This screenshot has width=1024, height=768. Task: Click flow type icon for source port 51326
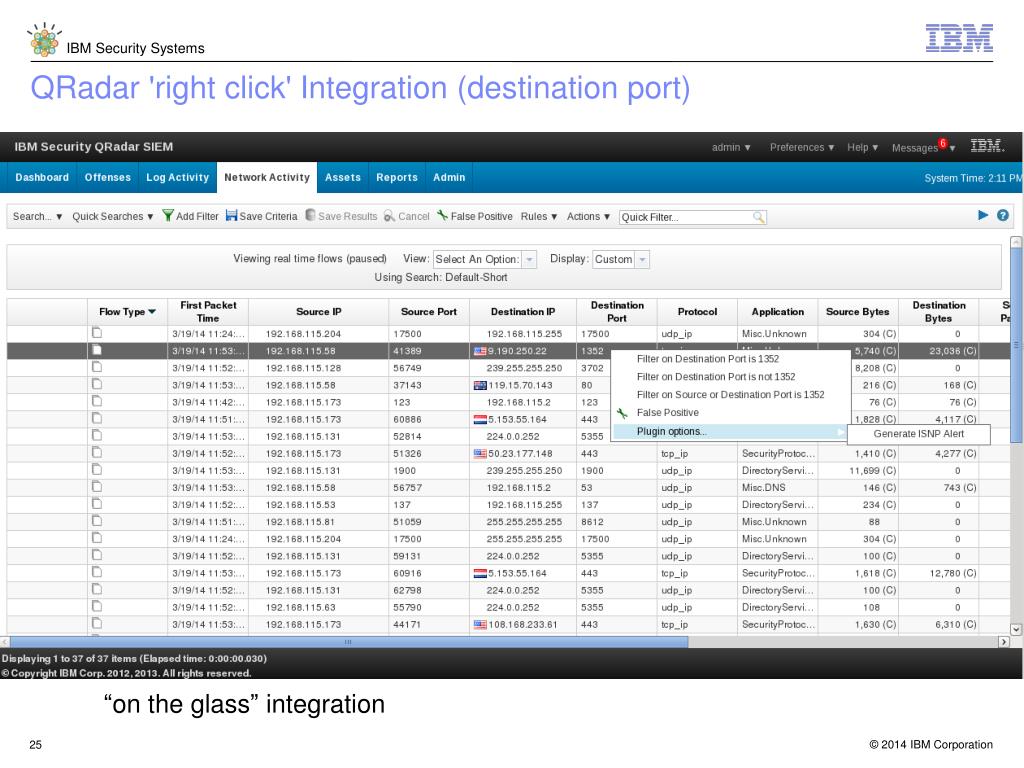click(97, 452)
